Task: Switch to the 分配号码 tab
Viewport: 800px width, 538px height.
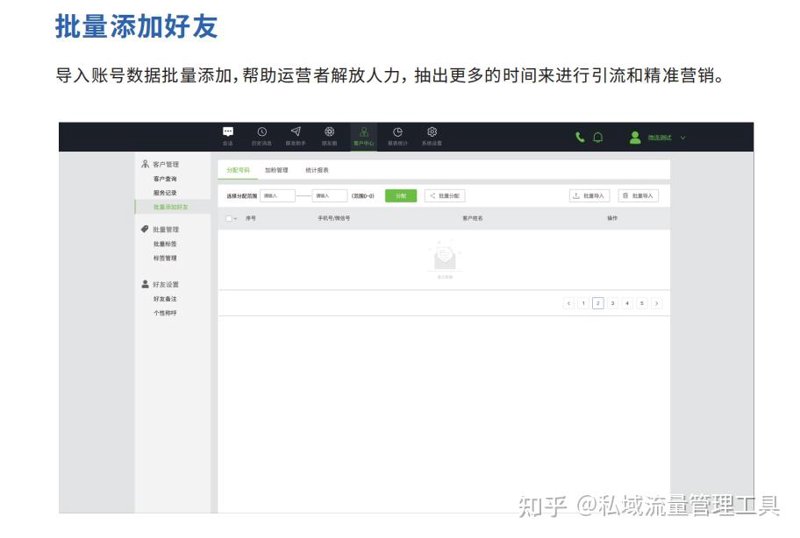Action: [238, 170]
